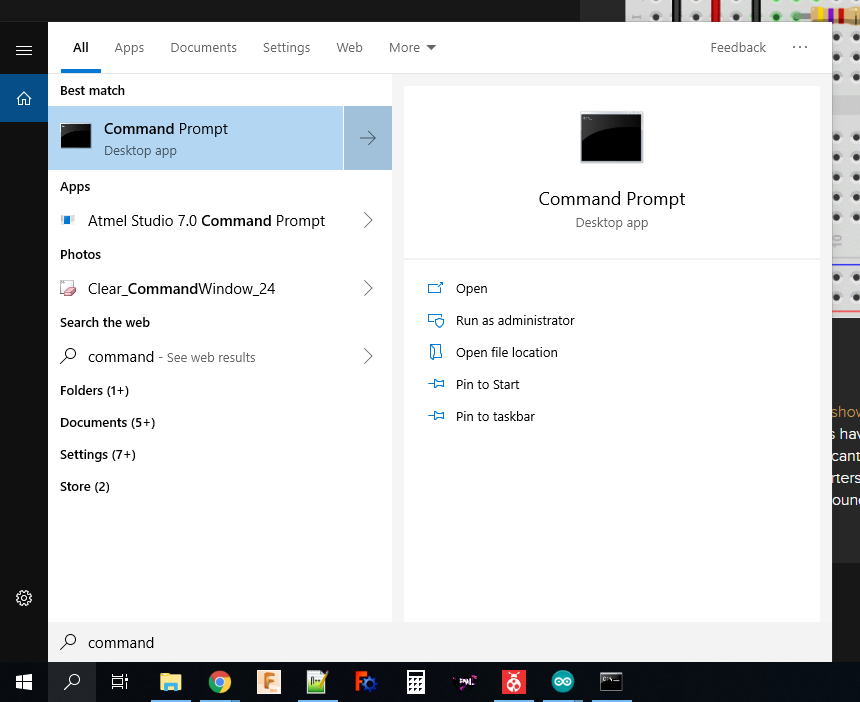Open Calculator from the taskbar
Screen dimensions: 860x702
pyautogui.click(x=416, y=682)
